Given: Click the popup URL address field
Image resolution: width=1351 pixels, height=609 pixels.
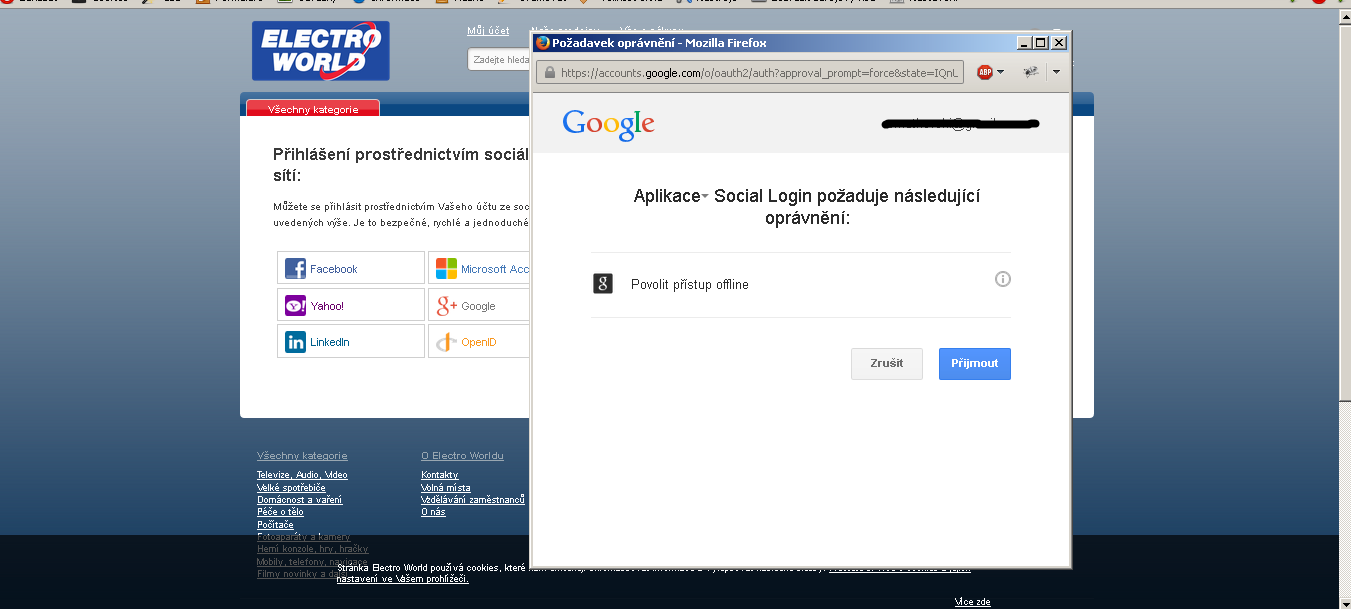Looking at the screenshot, I should [751, 73].
